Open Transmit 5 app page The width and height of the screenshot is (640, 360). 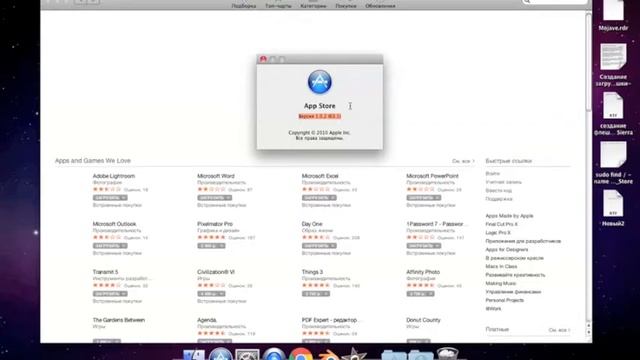tap(105, 272)
